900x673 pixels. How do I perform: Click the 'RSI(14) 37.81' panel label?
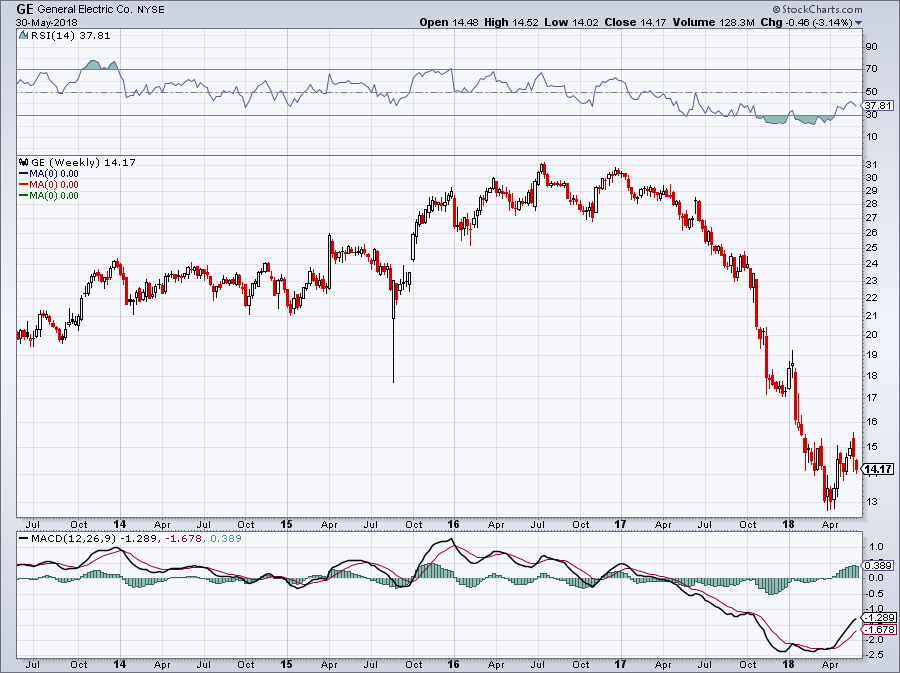coord(70,35)
